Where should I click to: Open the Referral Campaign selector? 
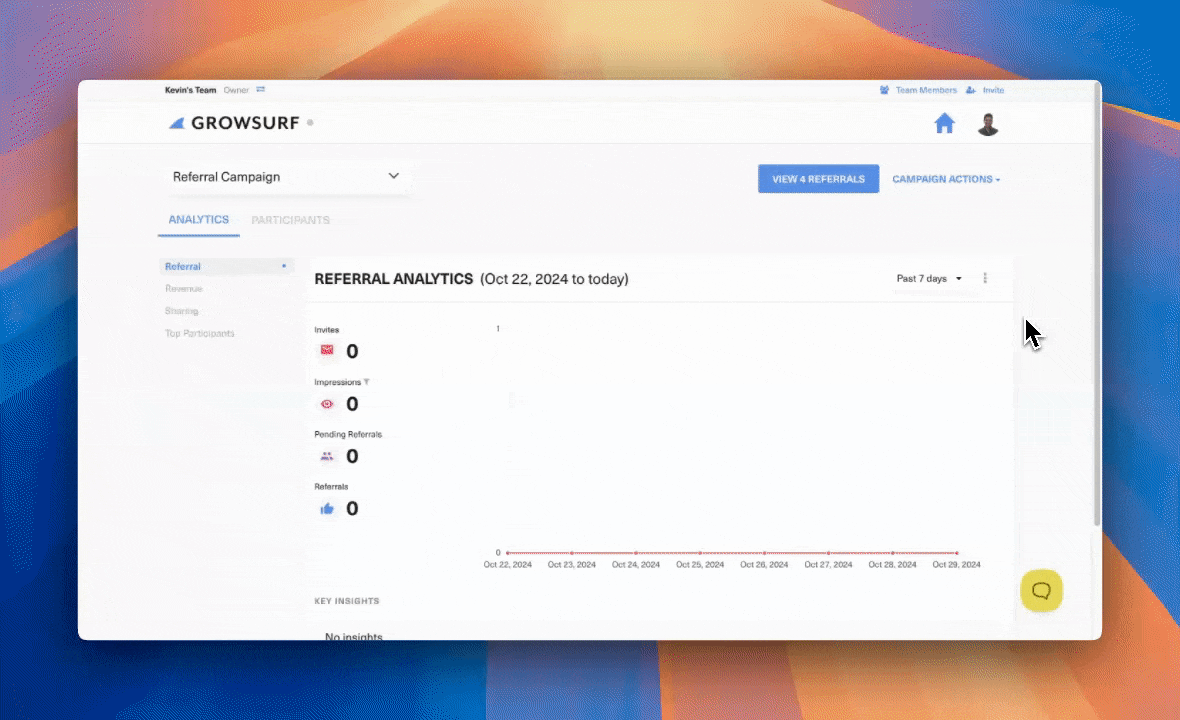(288, 176)
